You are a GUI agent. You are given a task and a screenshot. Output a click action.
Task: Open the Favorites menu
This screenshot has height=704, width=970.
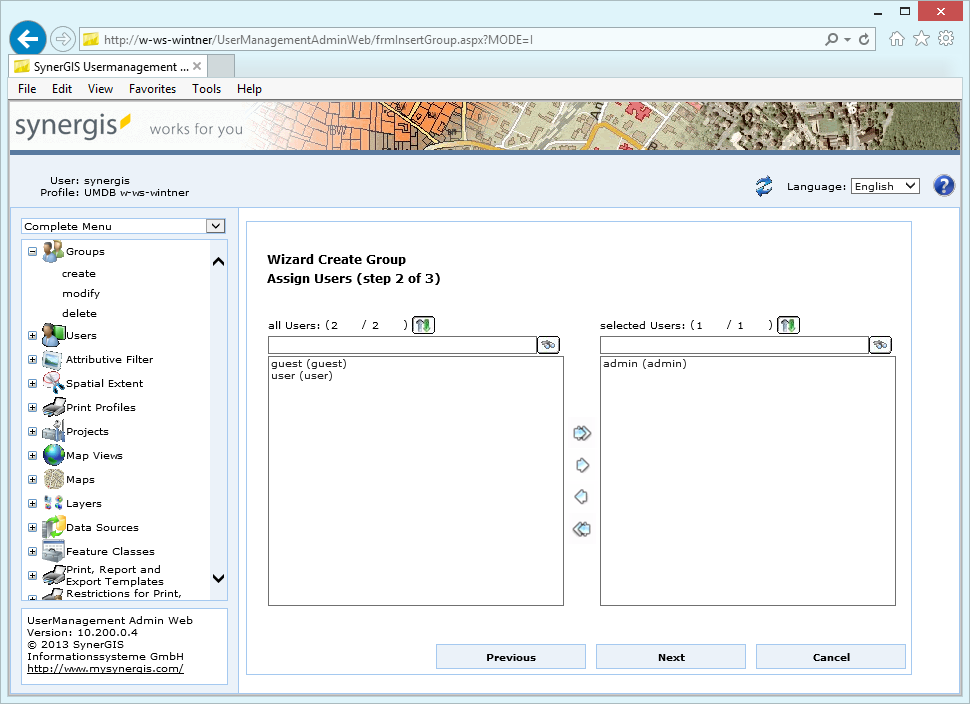pyautogui.click(x=152, y=89)
